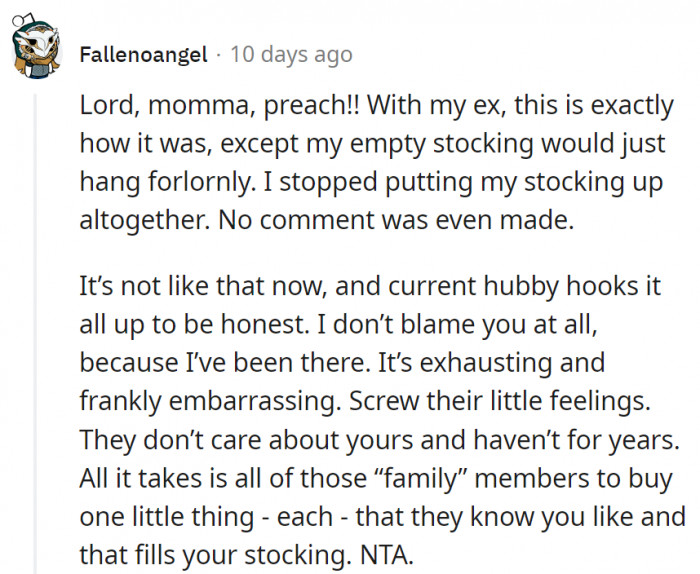700x574 pixels.
Task: Click Fallenoangel's owl avatar icon
Action: [35, 50]
